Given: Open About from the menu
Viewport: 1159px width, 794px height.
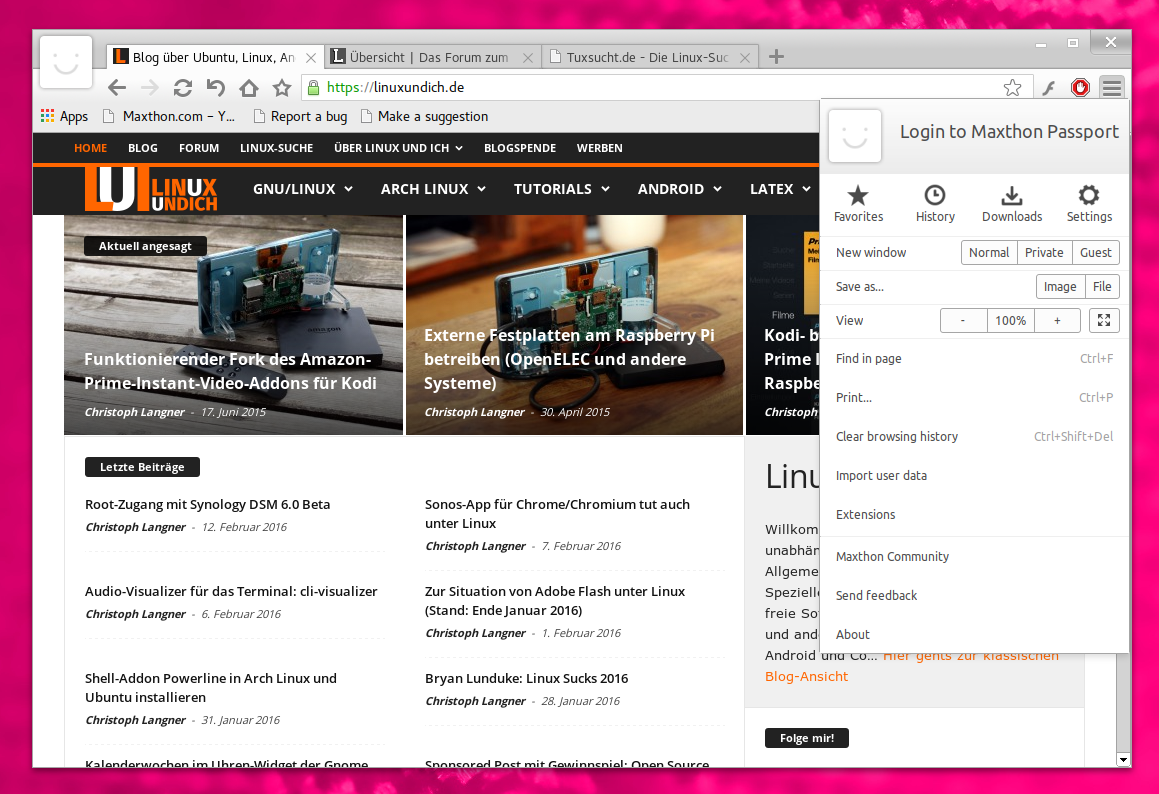Looking at the screenshot, I should pos(974,634).
